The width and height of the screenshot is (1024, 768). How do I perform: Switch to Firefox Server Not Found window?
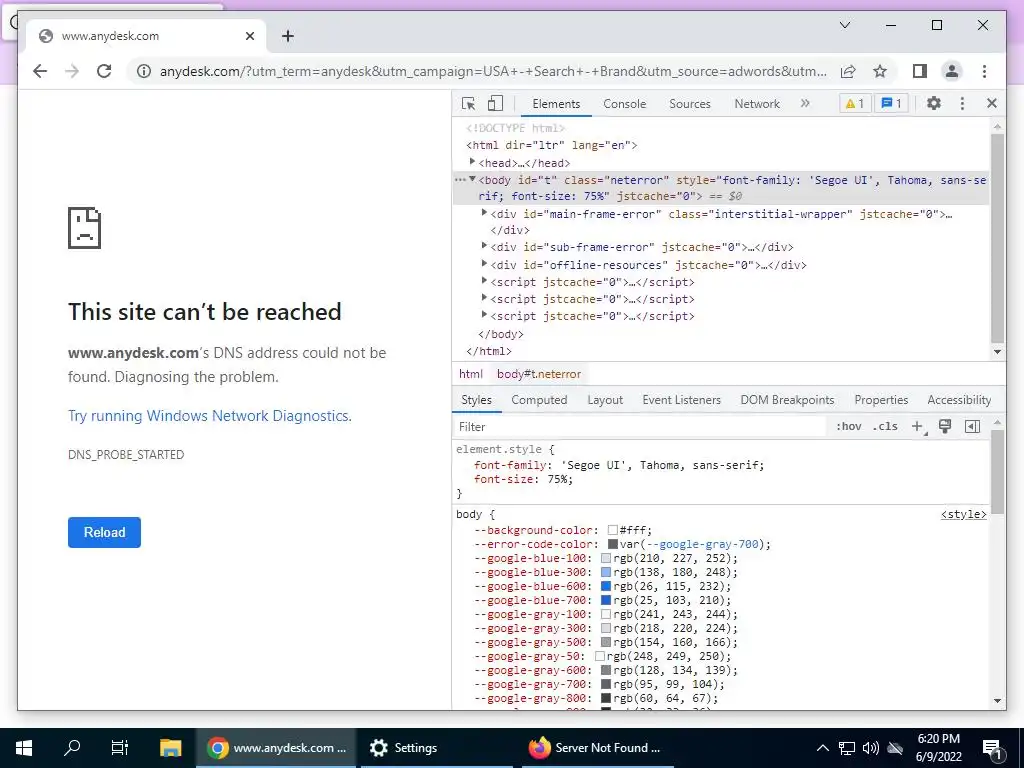point(596,748)
